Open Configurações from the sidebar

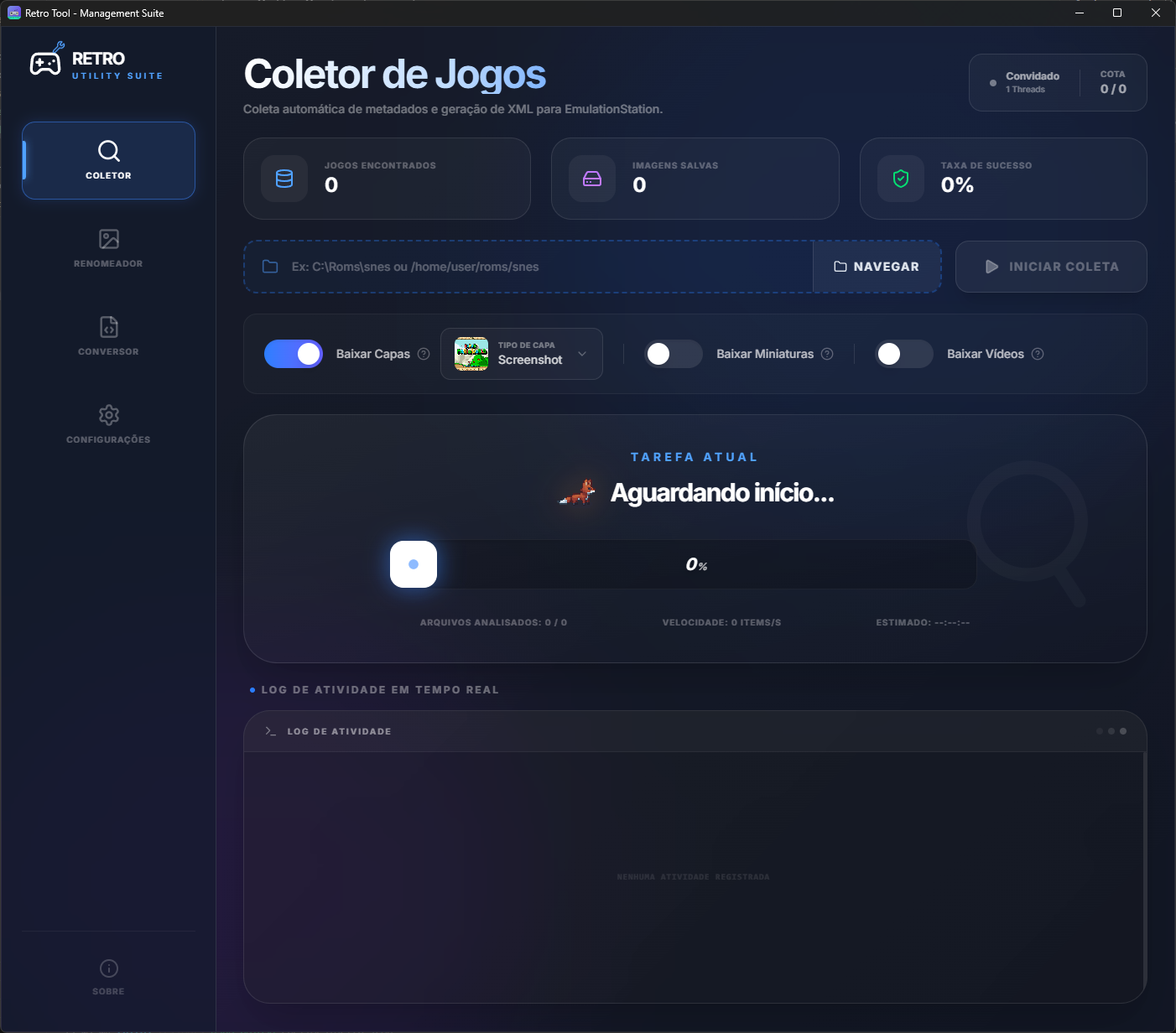108,424
